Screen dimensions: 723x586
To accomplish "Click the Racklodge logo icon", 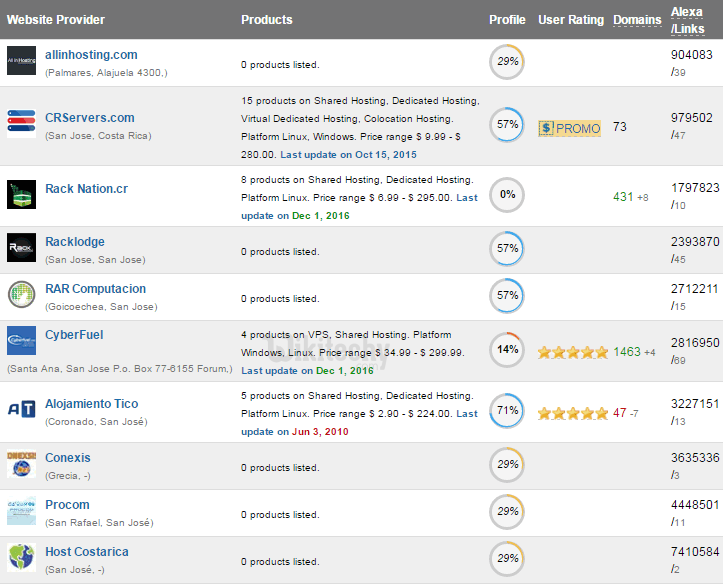I will [x=21, y=248].
